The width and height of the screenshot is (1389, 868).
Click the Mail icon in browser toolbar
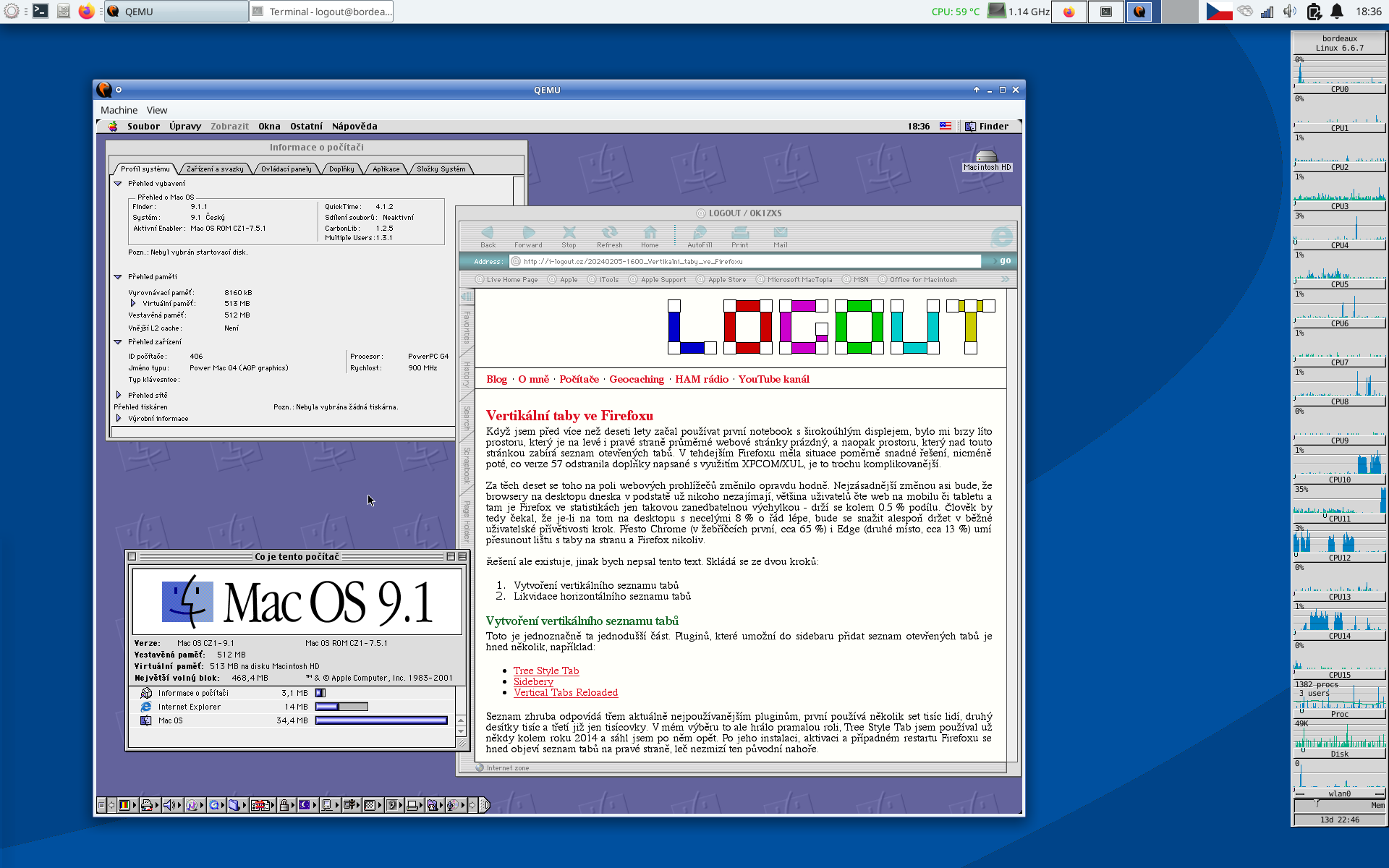point(780,234)
